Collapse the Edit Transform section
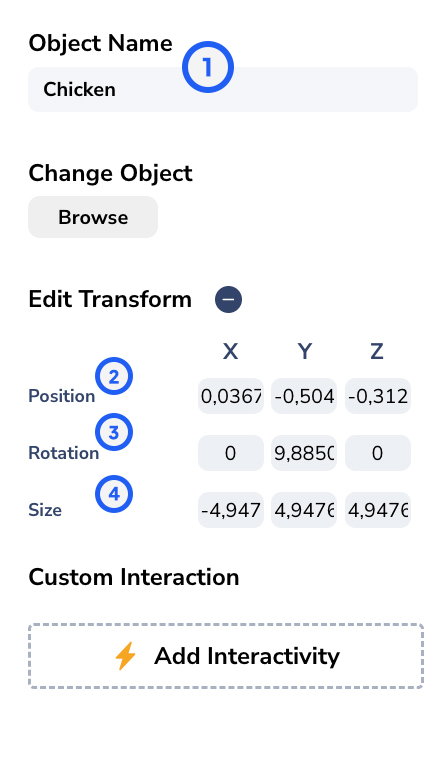 [228, 299]
